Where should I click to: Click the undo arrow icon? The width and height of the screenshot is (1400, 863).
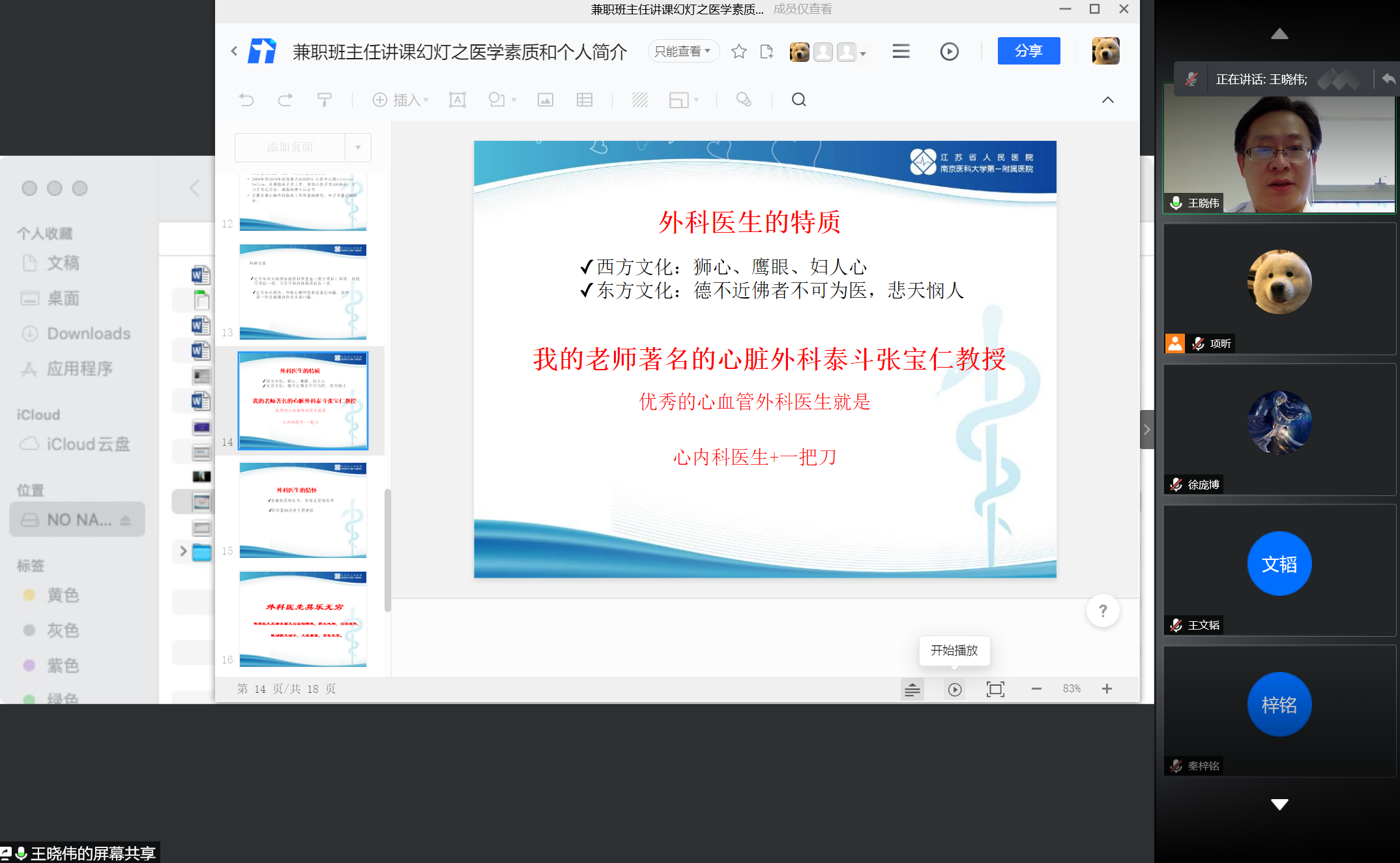coord(246,100)
